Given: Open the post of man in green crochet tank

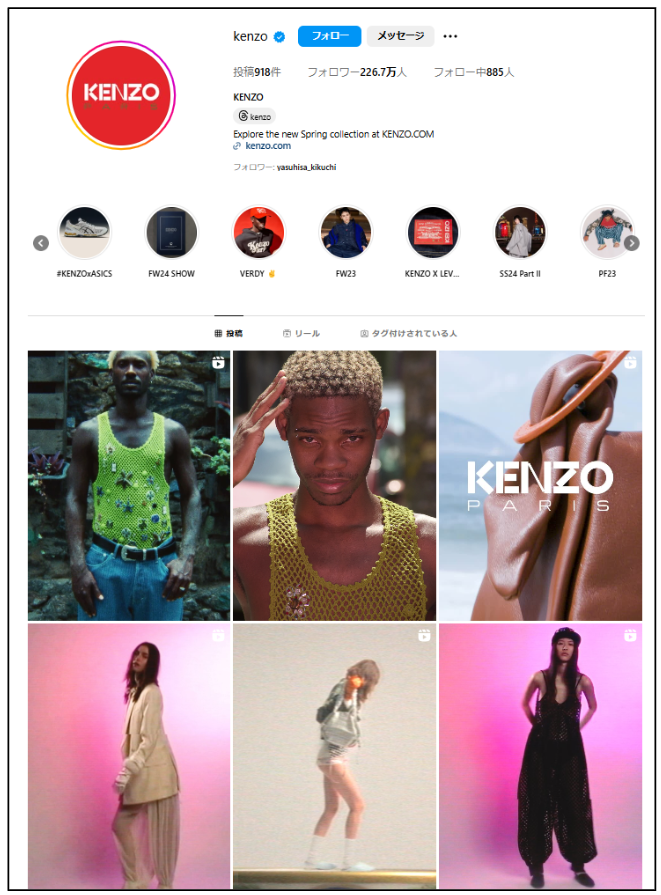Looking at the screenshot, I should click(129, 486).
